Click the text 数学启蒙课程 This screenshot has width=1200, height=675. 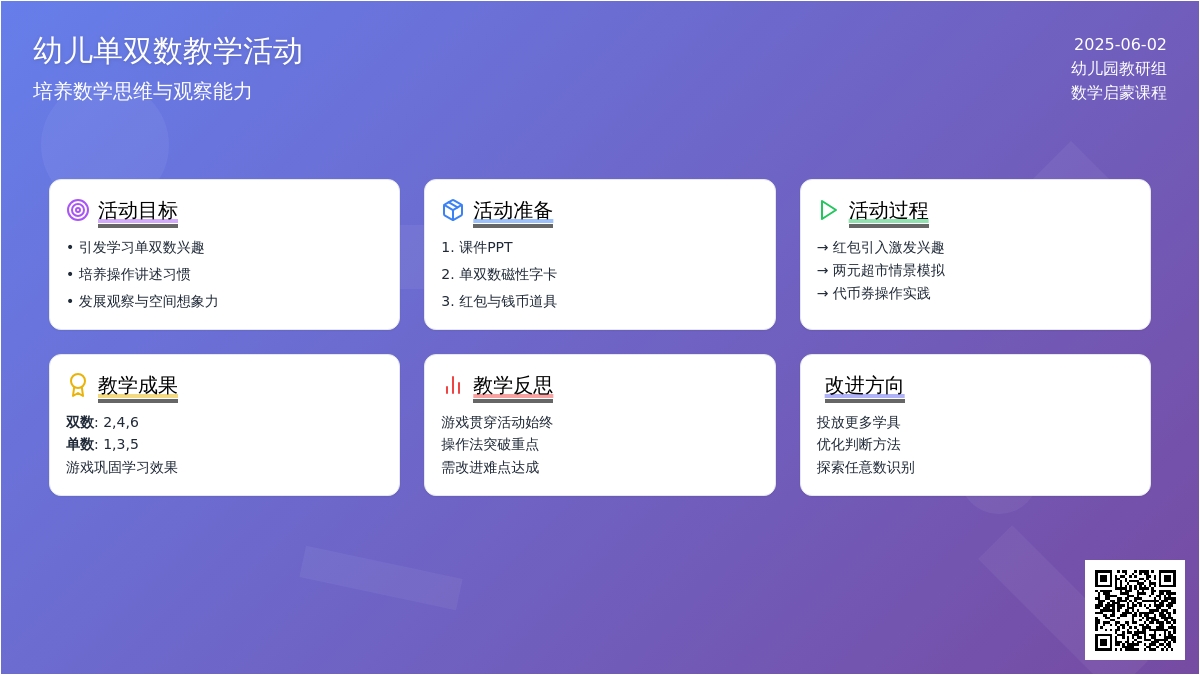click(x=1119, y=92)
